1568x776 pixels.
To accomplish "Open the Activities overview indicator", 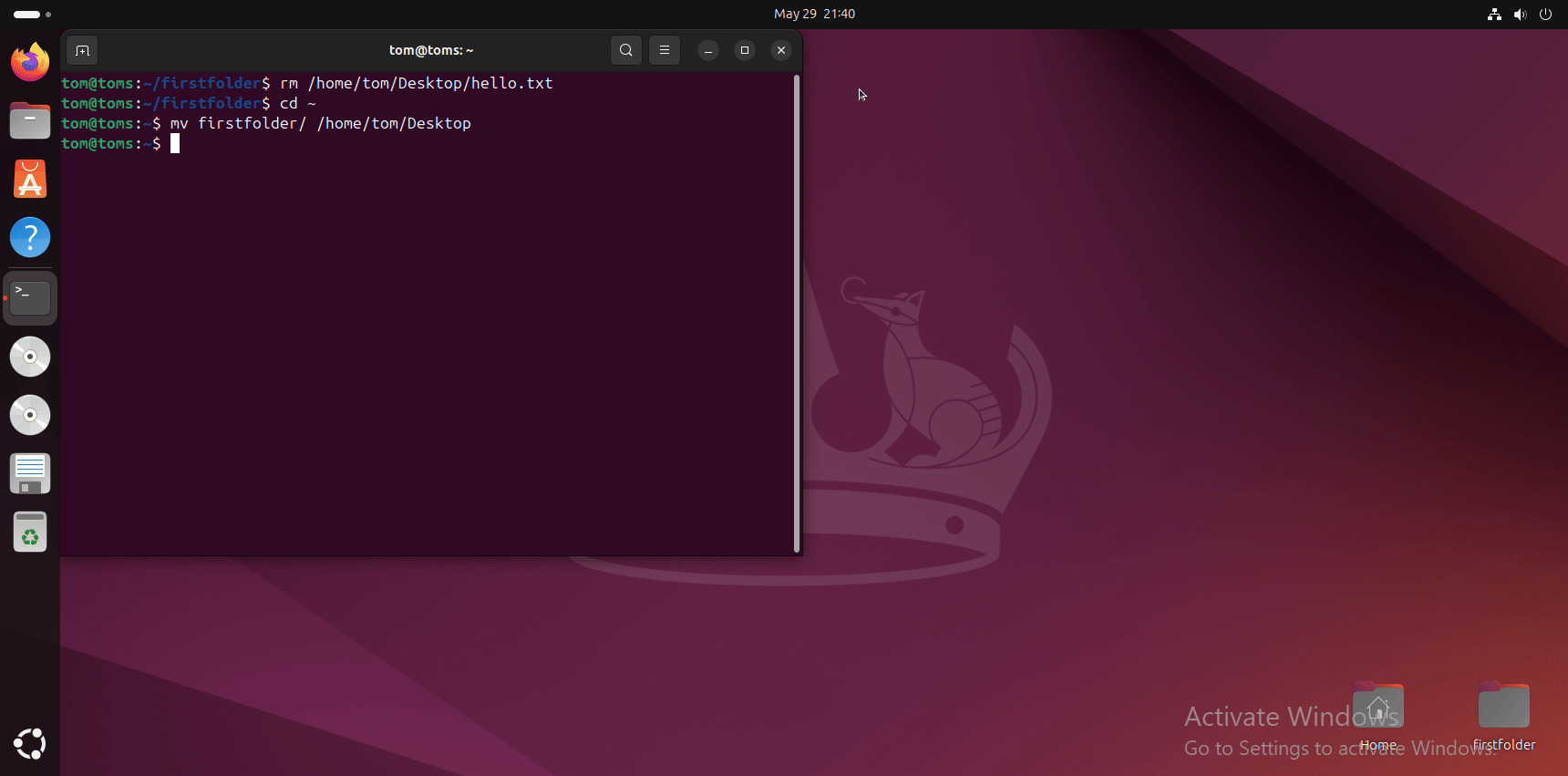I will click(32, 15).
